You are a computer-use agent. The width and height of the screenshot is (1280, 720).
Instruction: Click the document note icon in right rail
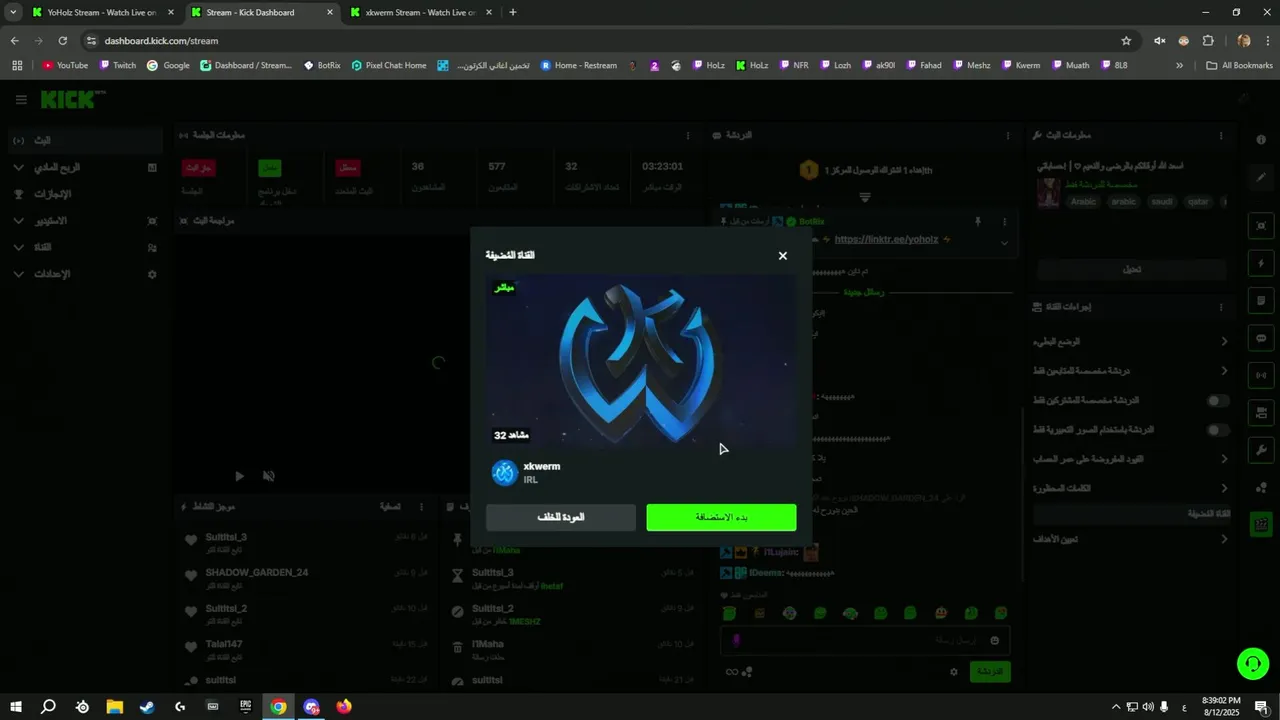pyautogui.click(x=1261, y=301)
